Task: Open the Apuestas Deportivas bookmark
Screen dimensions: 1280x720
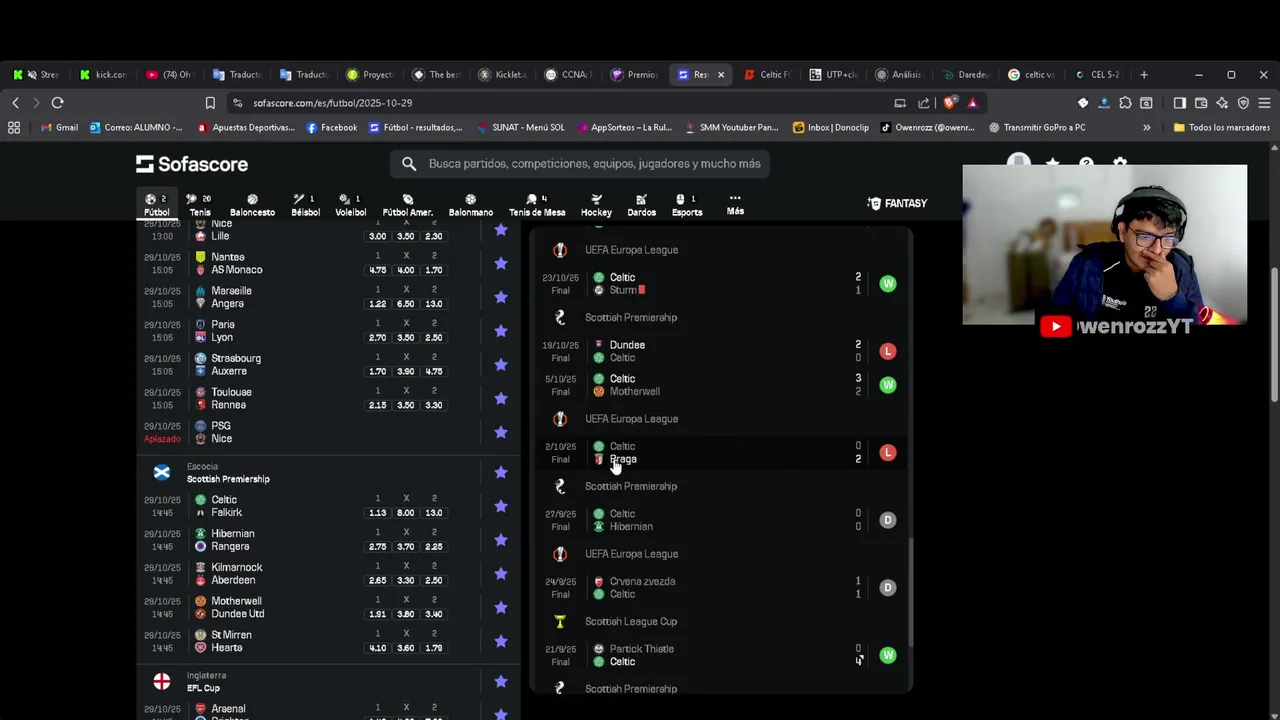Action: pyautogui.click(x=246, y=128)
